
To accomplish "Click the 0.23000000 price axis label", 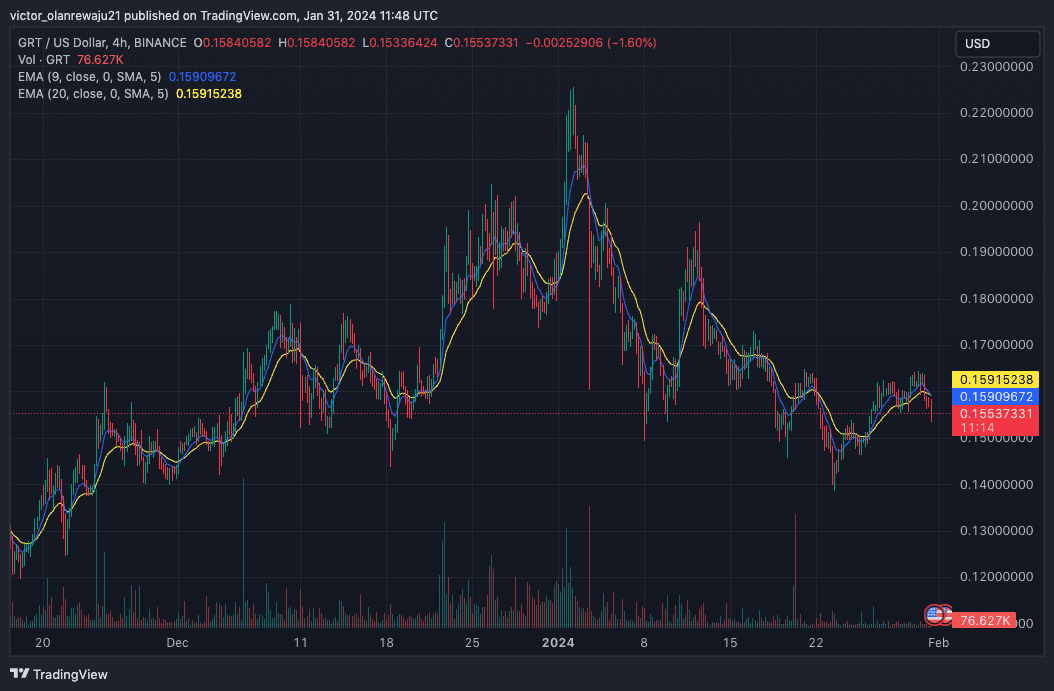I will click(996, 67).
